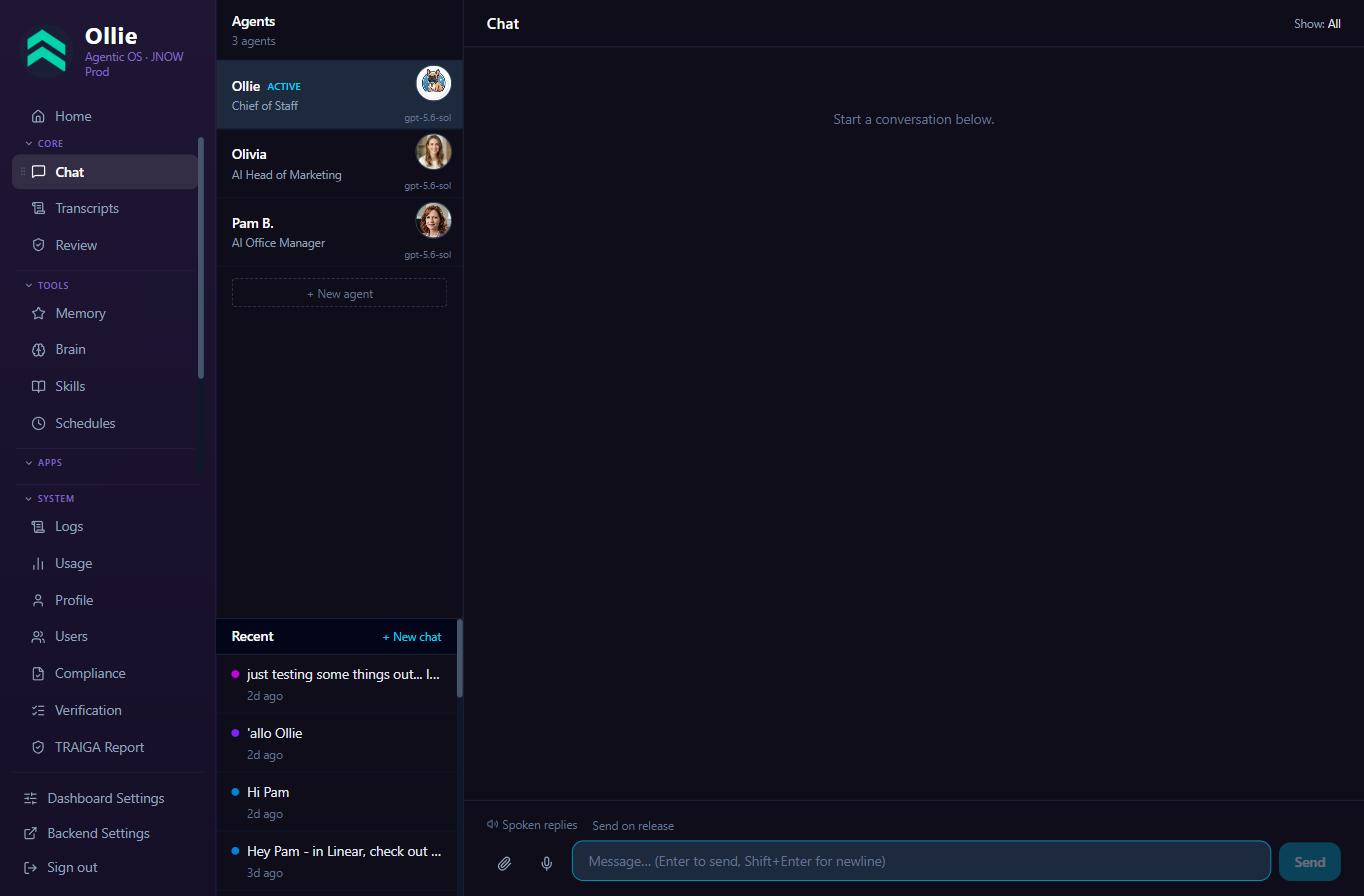Open the Chat page in sidebar

click(105, 172)
